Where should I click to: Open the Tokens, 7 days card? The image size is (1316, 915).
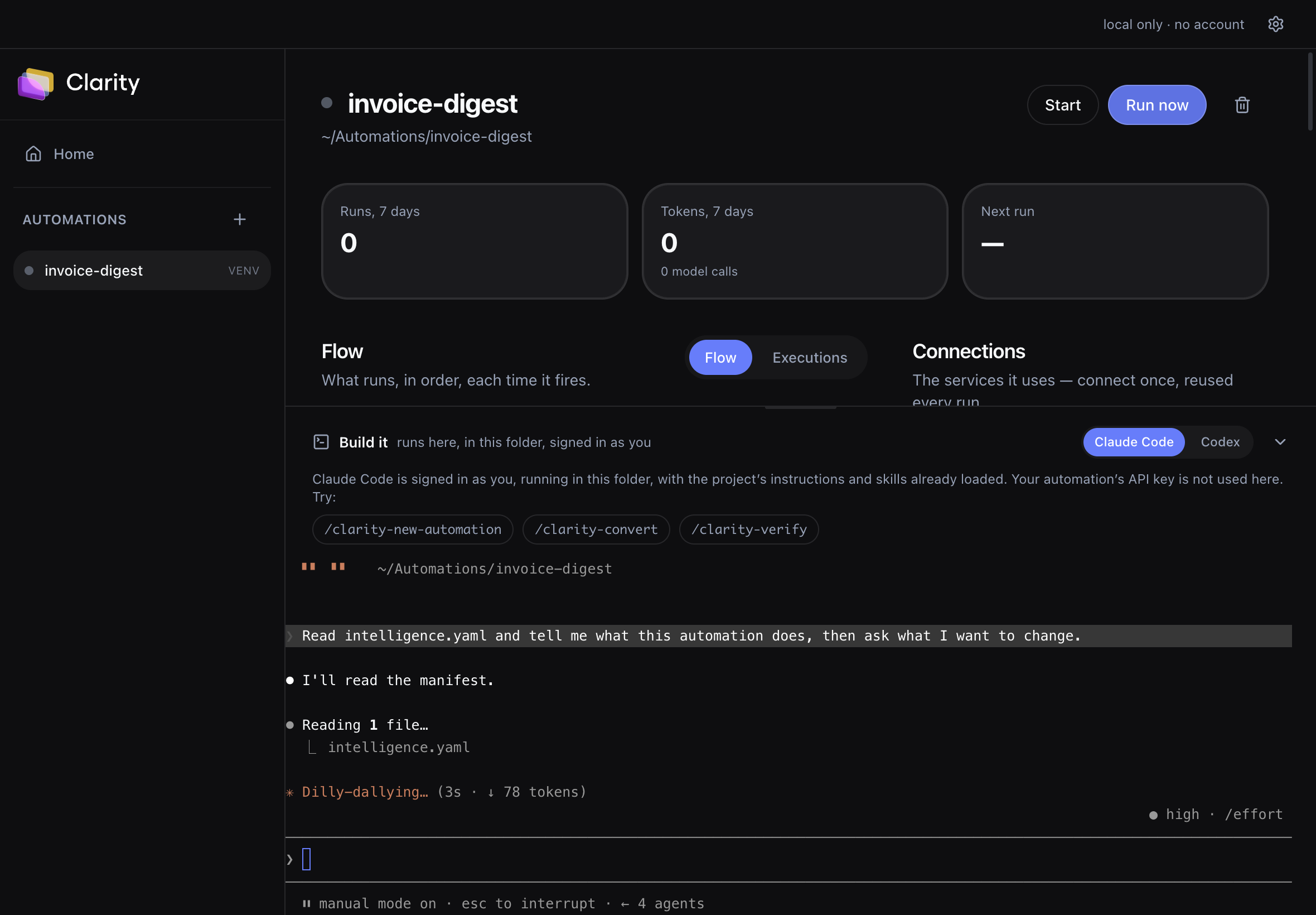(x=795, y=242)
